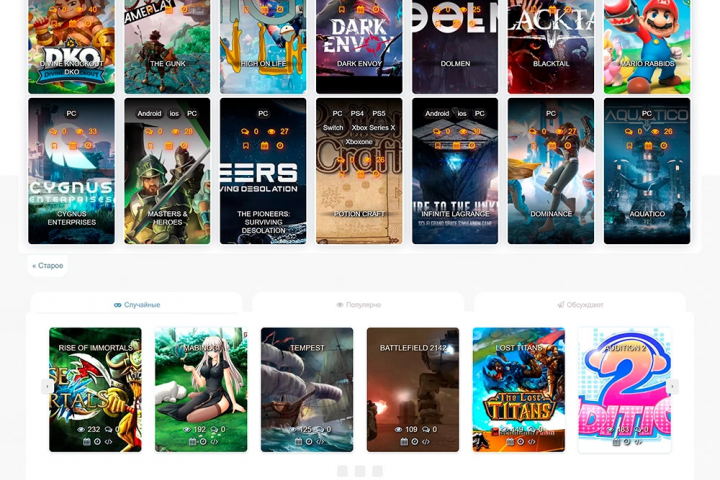Click clock icon on Potion Craft card
720x480 pixels.
376,174
